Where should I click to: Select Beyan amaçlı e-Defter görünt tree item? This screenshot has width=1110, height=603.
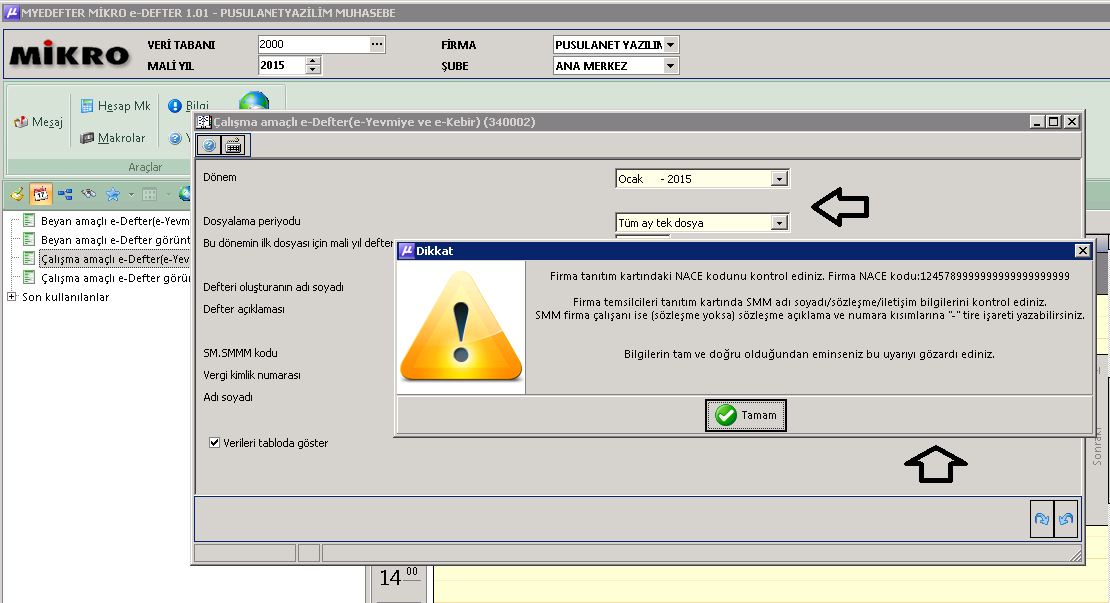(x=115, y=240)
